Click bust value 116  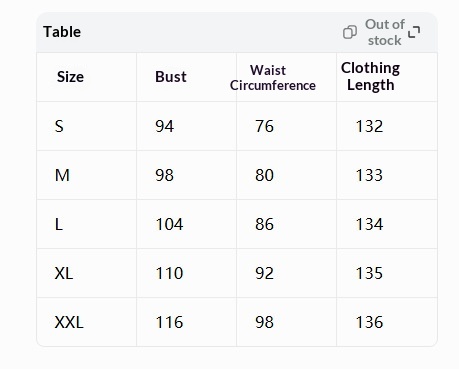169,322
